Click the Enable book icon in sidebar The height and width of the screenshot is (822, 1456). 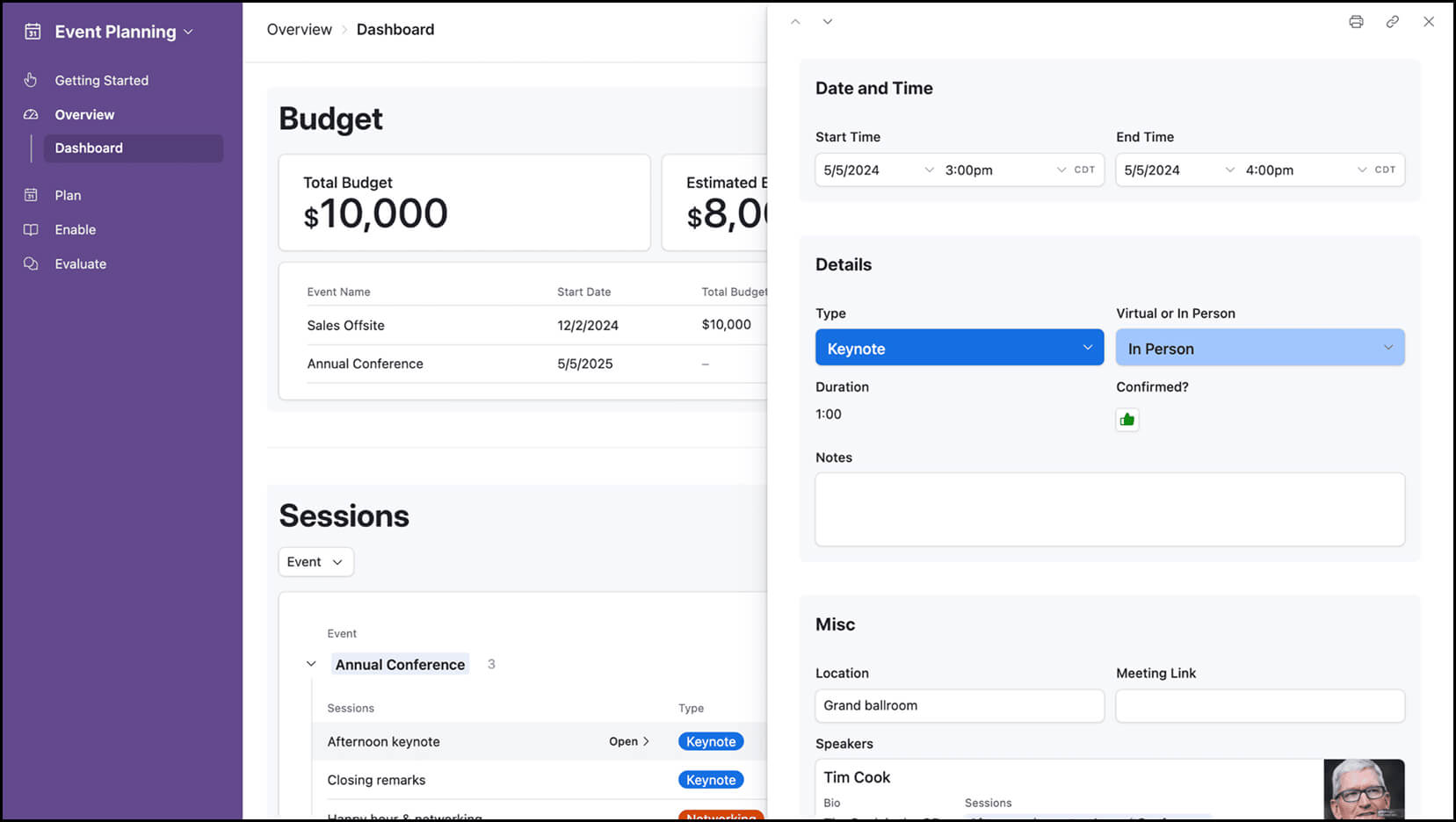pos(31,229)
